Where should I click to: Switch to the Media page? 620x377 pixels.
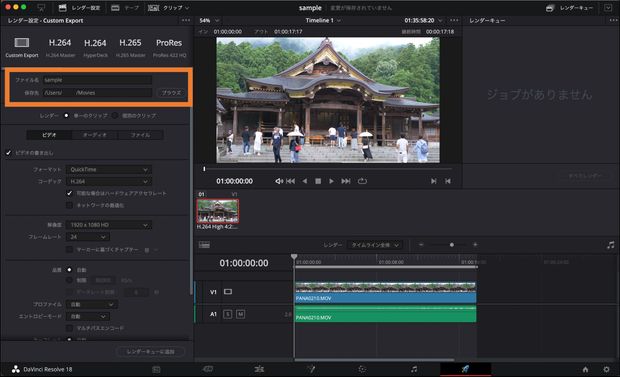tap(156, 369)
